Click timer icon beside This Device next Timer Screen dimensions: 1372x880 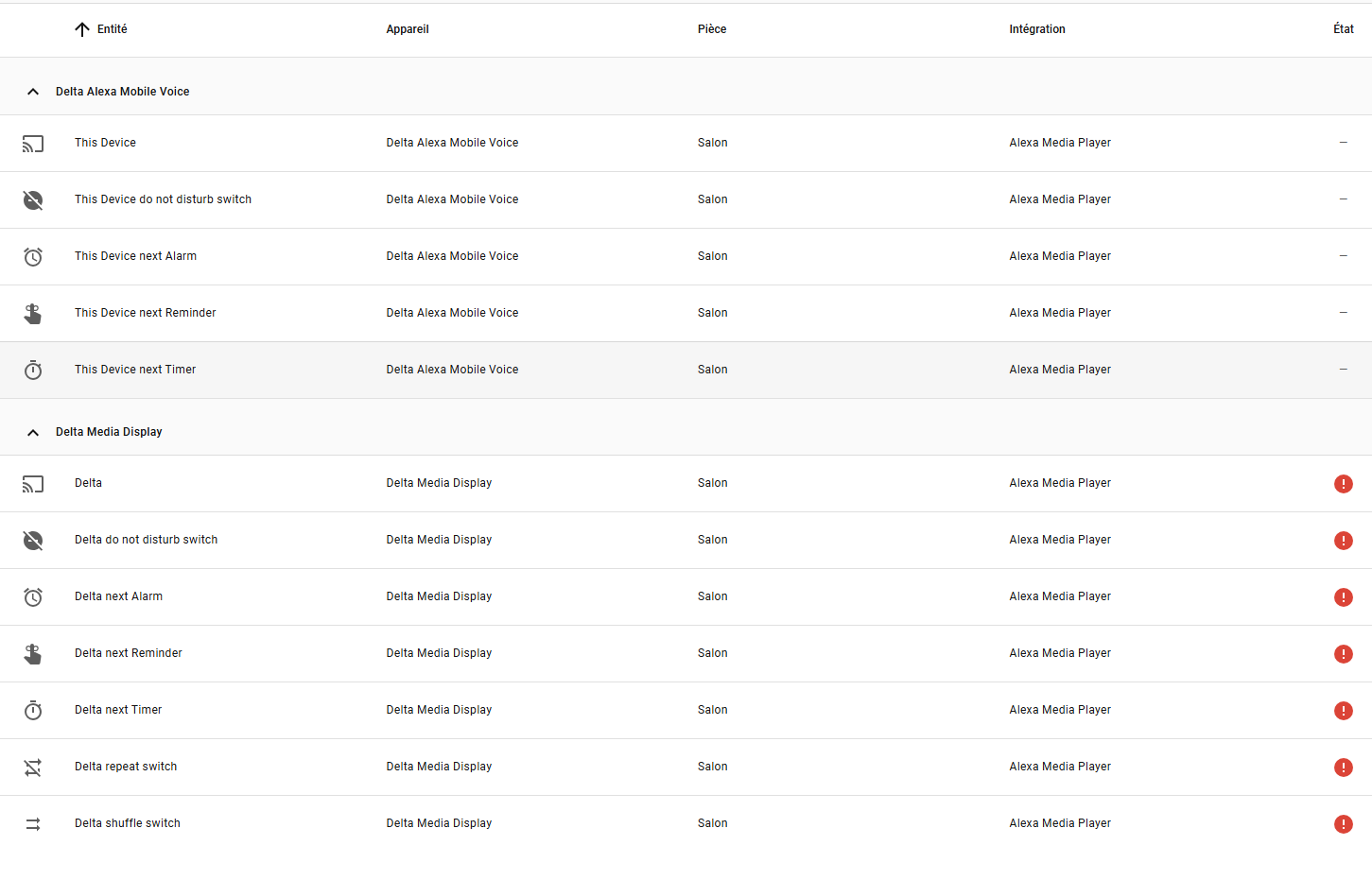coord(33,371)
